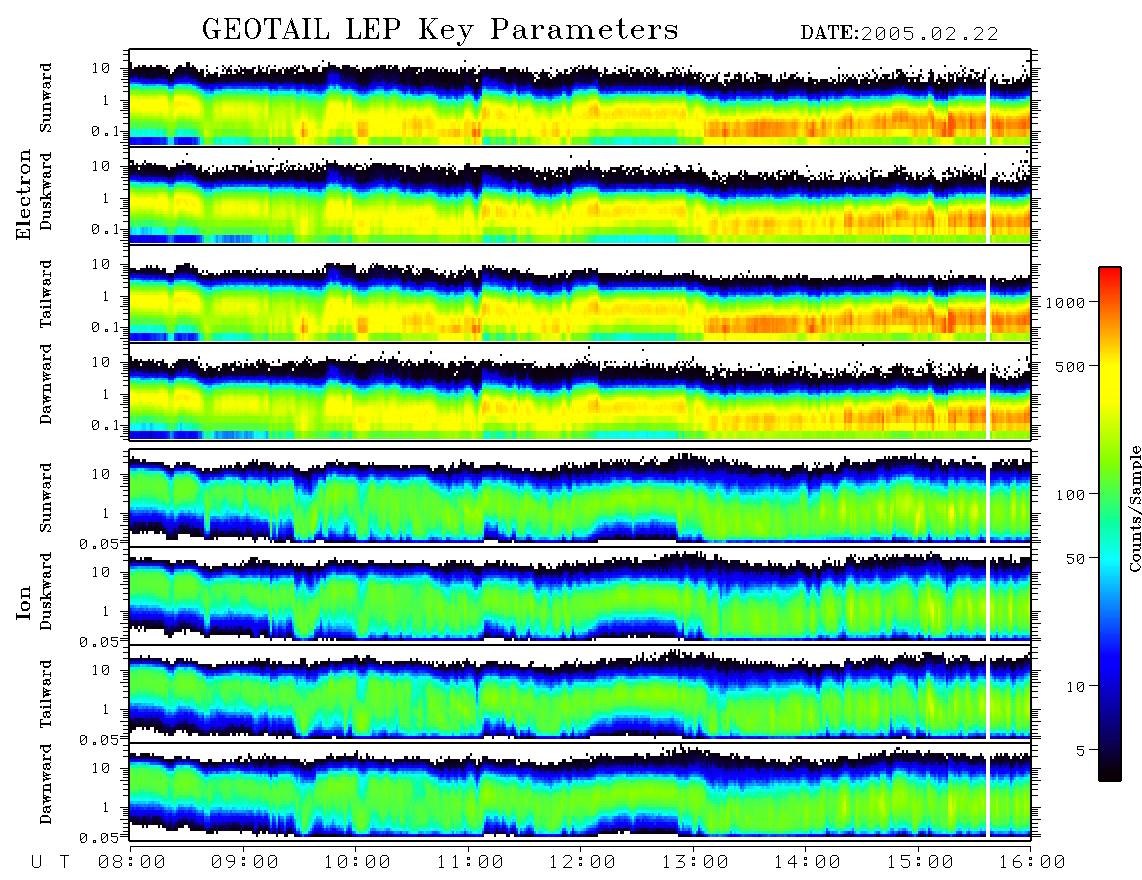Click the Electron Tailward spectrogram panel
Viewport: 1142px width, 880px height.
[580, 294]
